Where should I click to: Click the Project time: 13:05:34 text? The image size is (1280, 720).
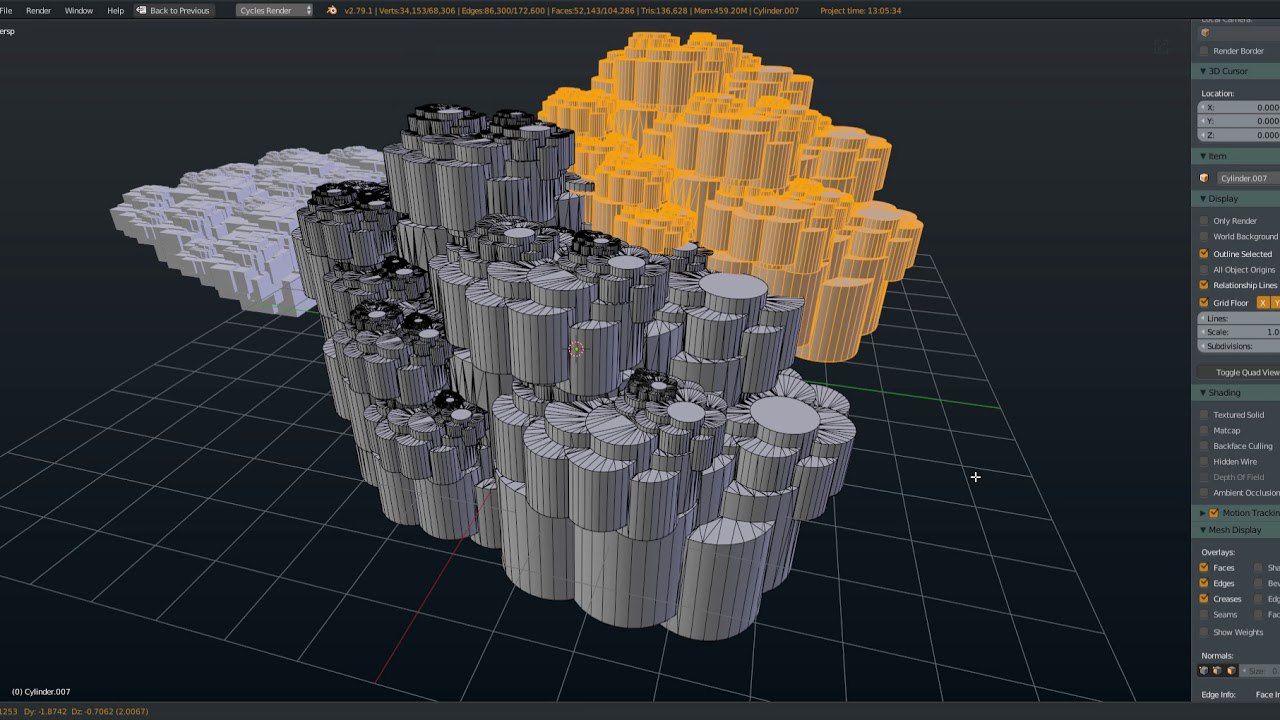click(x=860, y=10)
